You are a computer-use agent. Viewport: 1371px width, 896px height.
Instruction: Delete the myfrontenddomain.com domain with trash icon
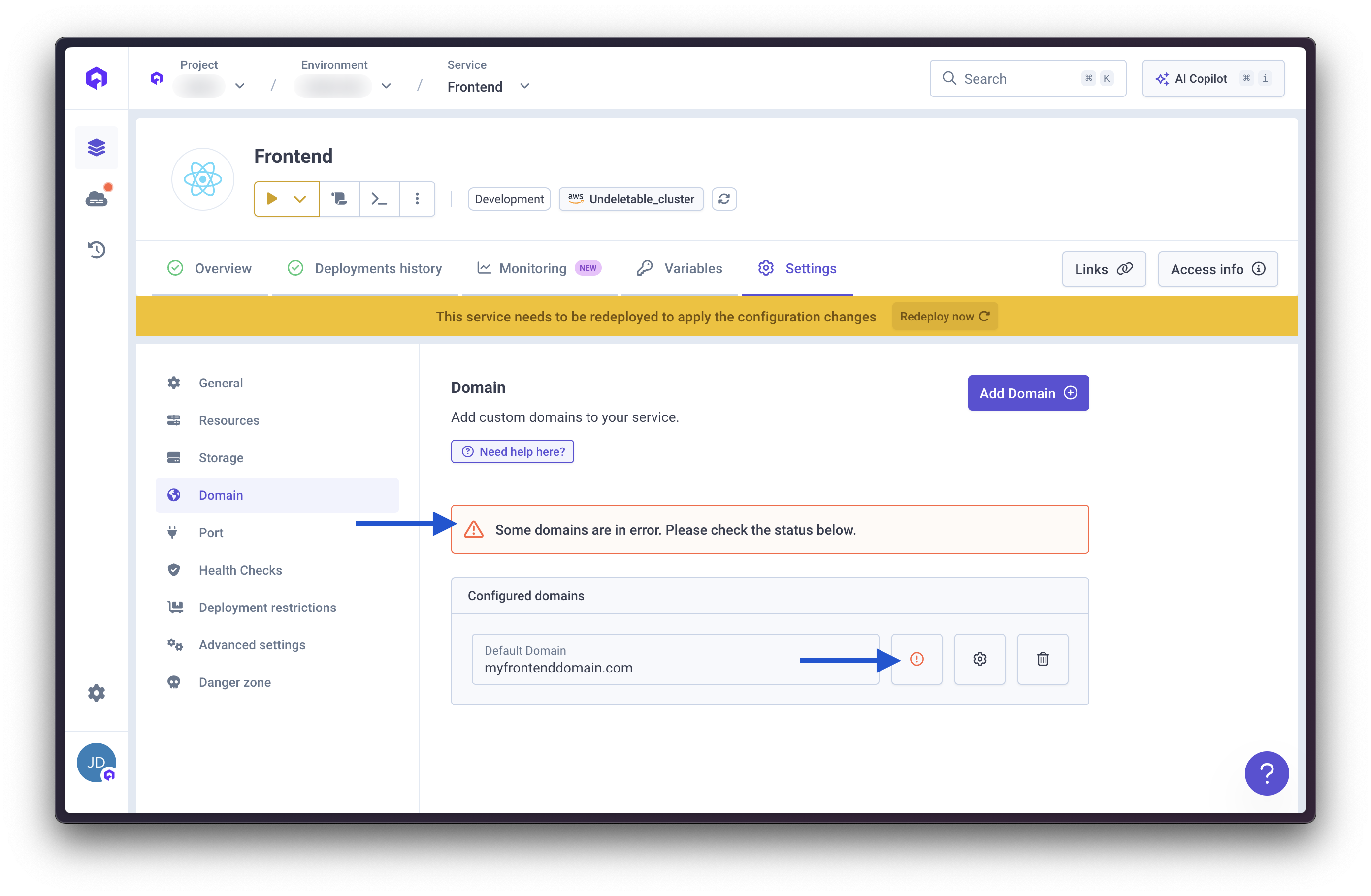click(x=1042, y=659)
